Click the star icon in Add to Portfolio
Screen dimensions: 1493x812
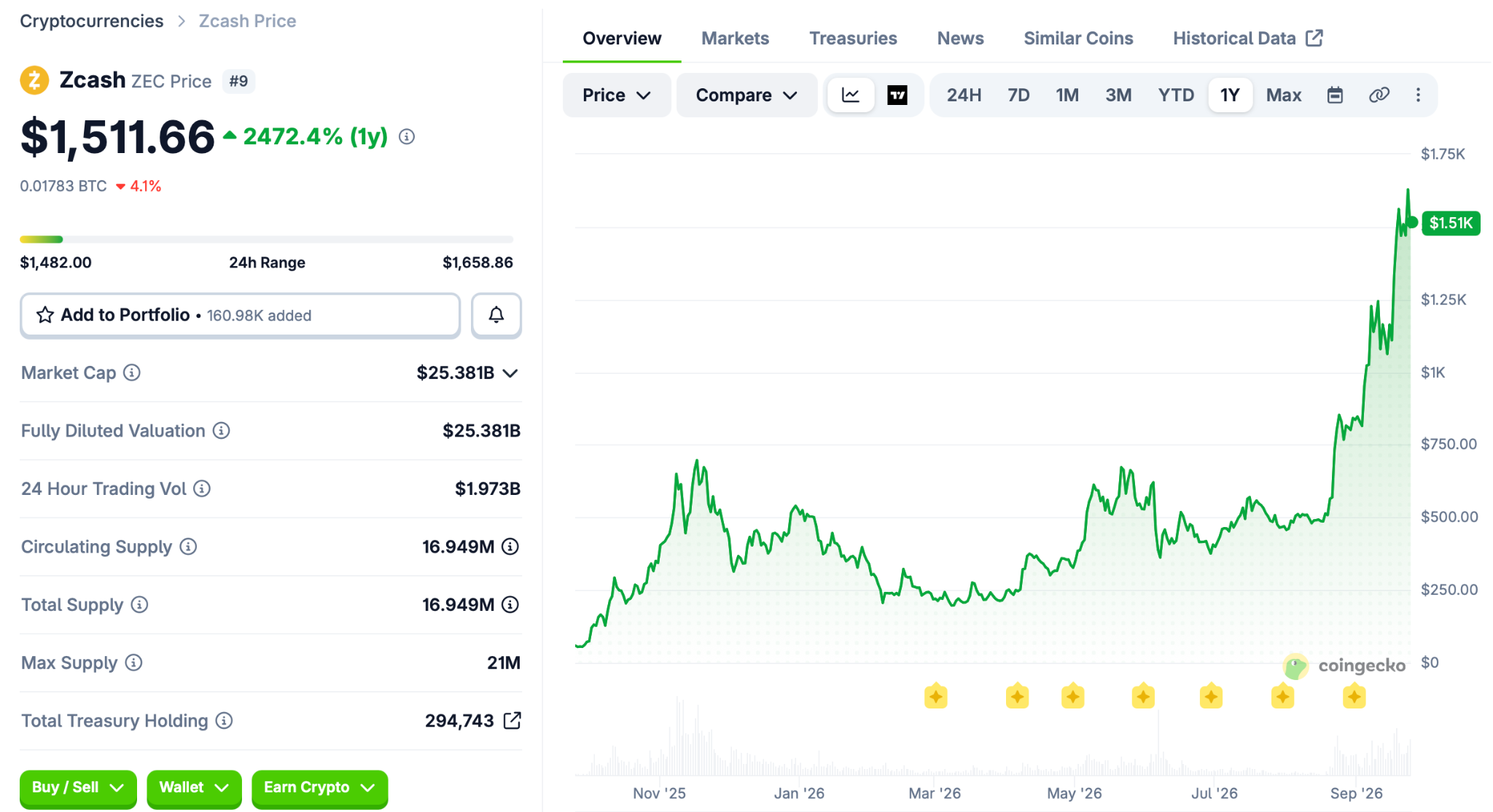(45, 315)
